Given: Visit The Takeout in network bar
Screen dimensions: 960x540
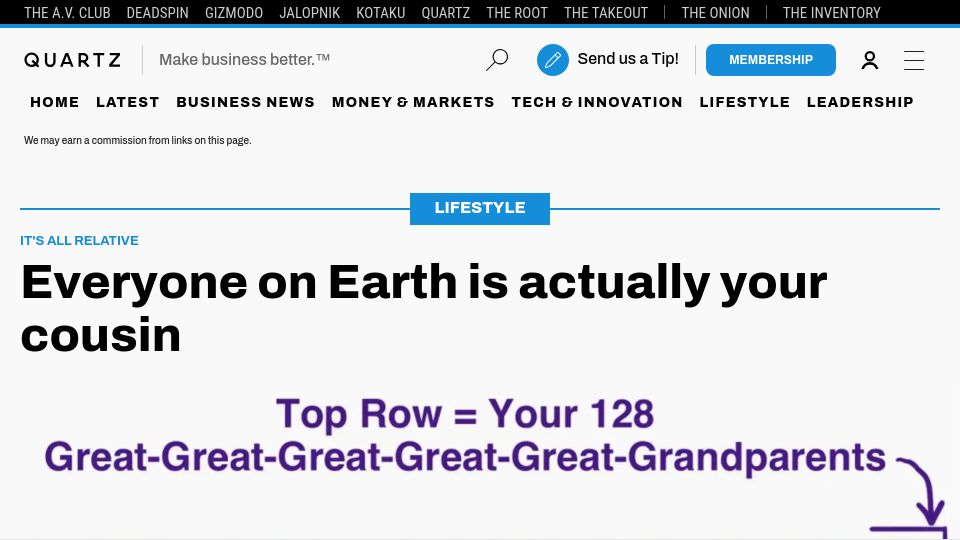Looking at the screenshot, I should 606,13.
